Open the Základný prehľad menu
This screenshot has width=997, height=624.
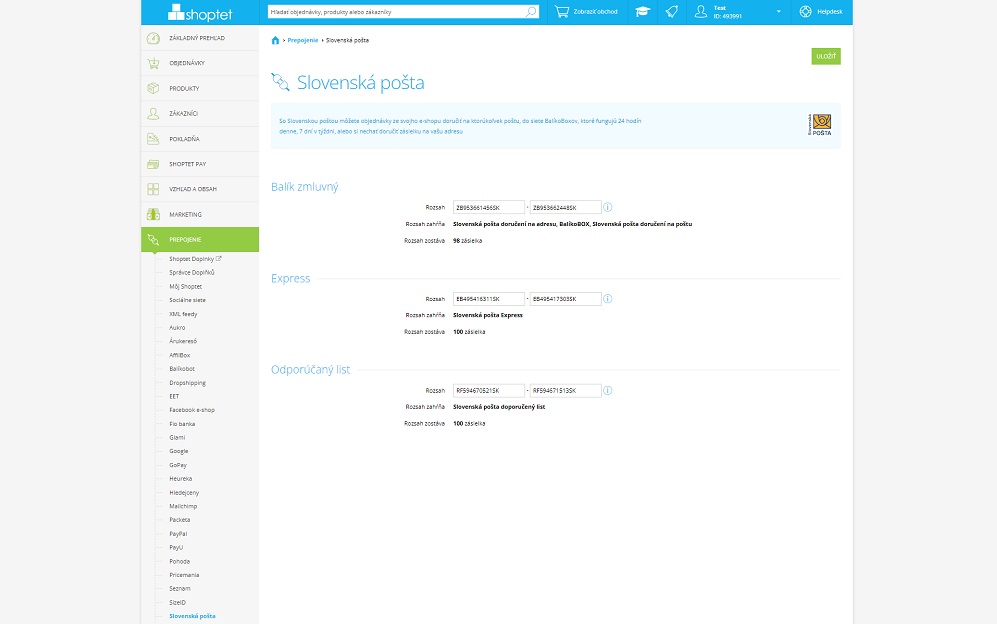200,38
